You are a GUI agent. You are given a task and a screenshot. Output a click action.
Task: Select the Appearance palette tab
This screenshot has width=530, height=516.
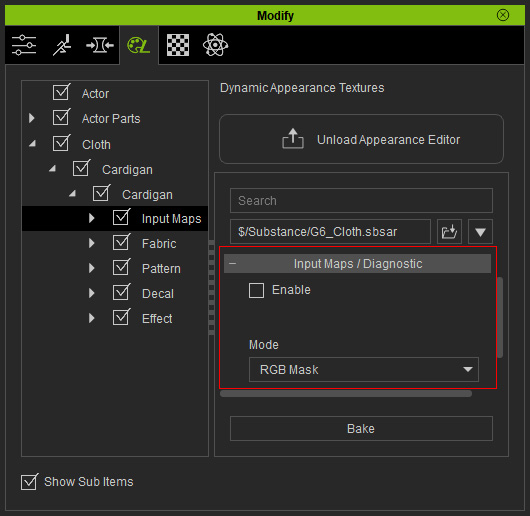point(139,45)
